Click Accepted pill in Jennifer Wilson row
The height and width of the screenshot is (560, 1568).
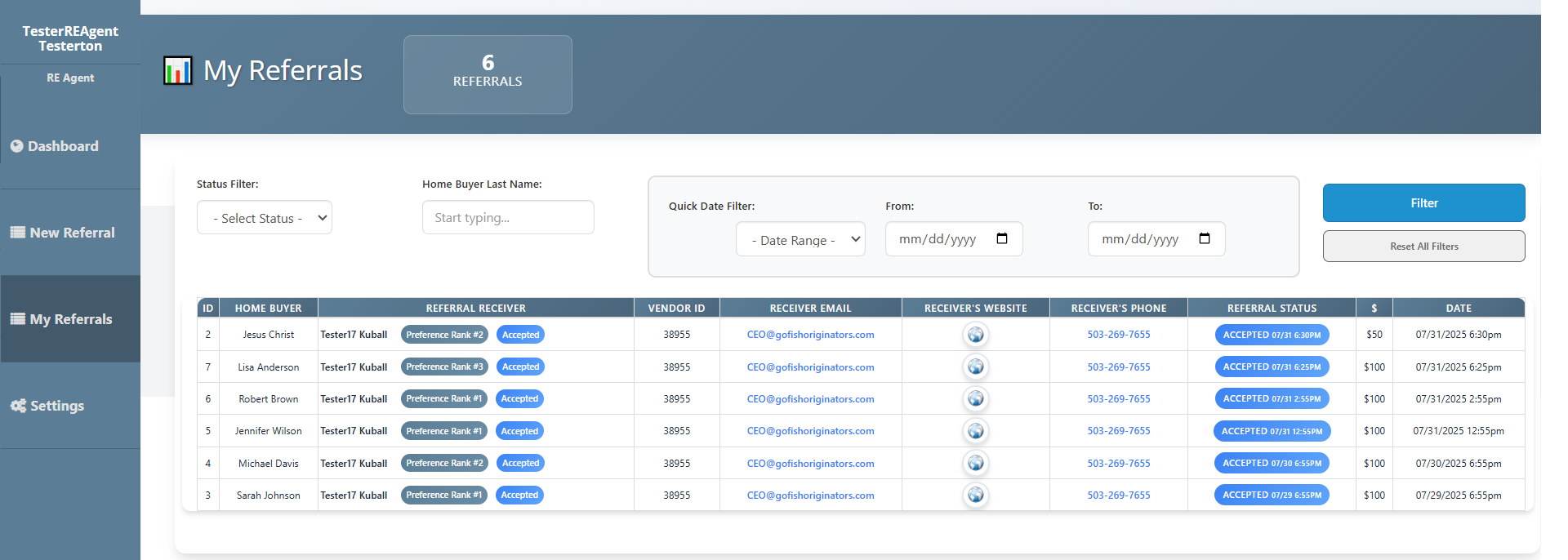519,431
